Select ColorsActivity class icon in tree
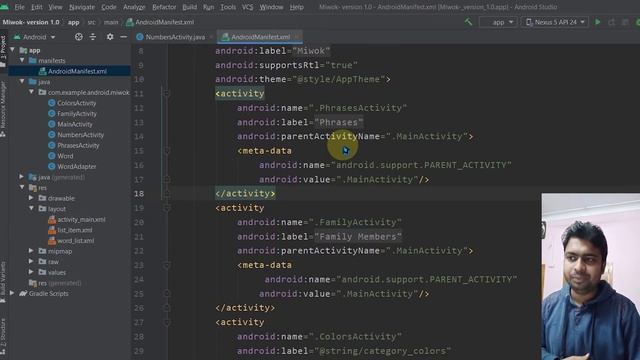Image resolution: width=640 pixels, height=360 pixels. pos(52,103)
